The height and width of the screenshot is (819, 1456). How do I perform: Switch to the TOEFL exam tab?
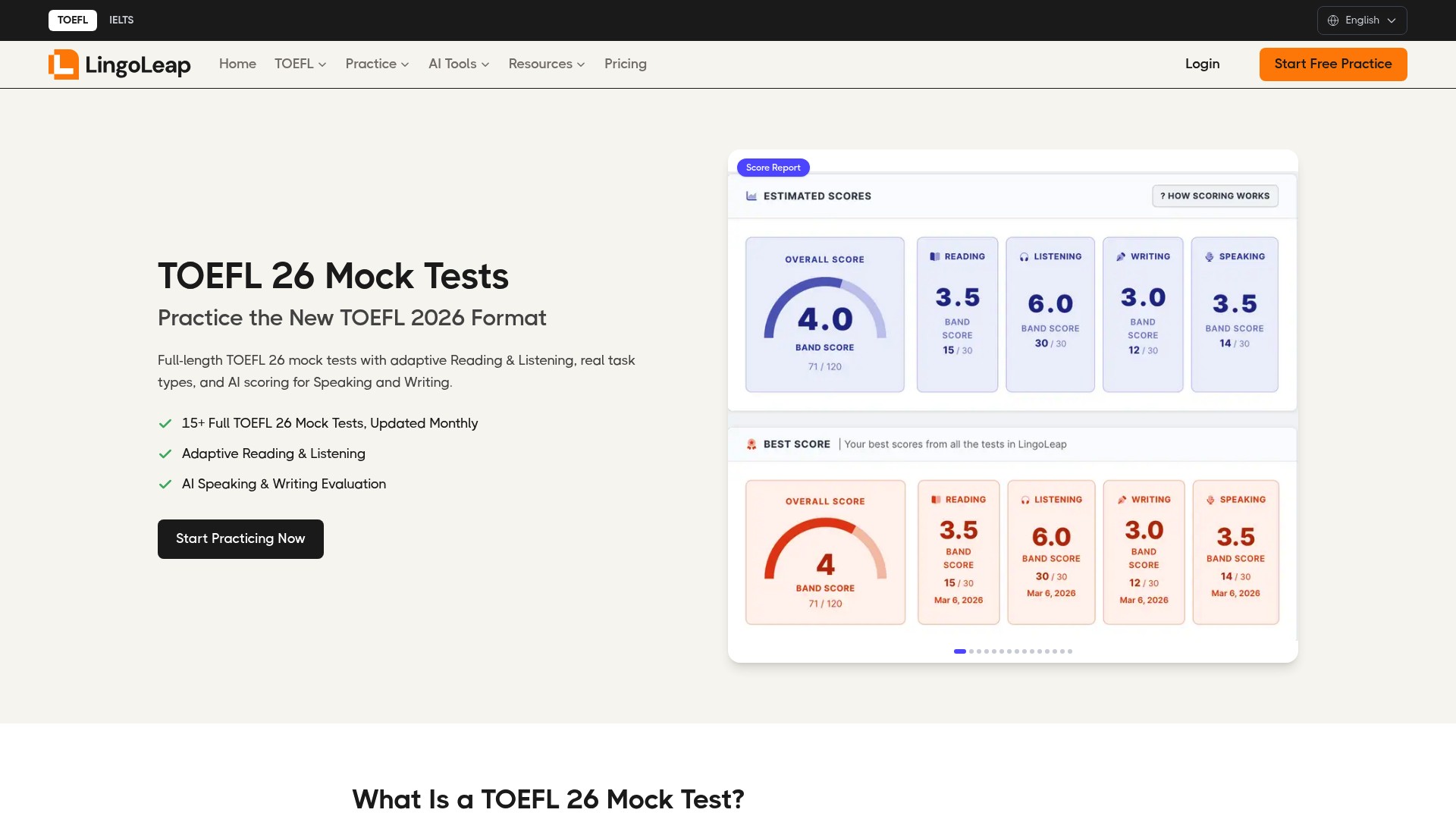(73, 20)
